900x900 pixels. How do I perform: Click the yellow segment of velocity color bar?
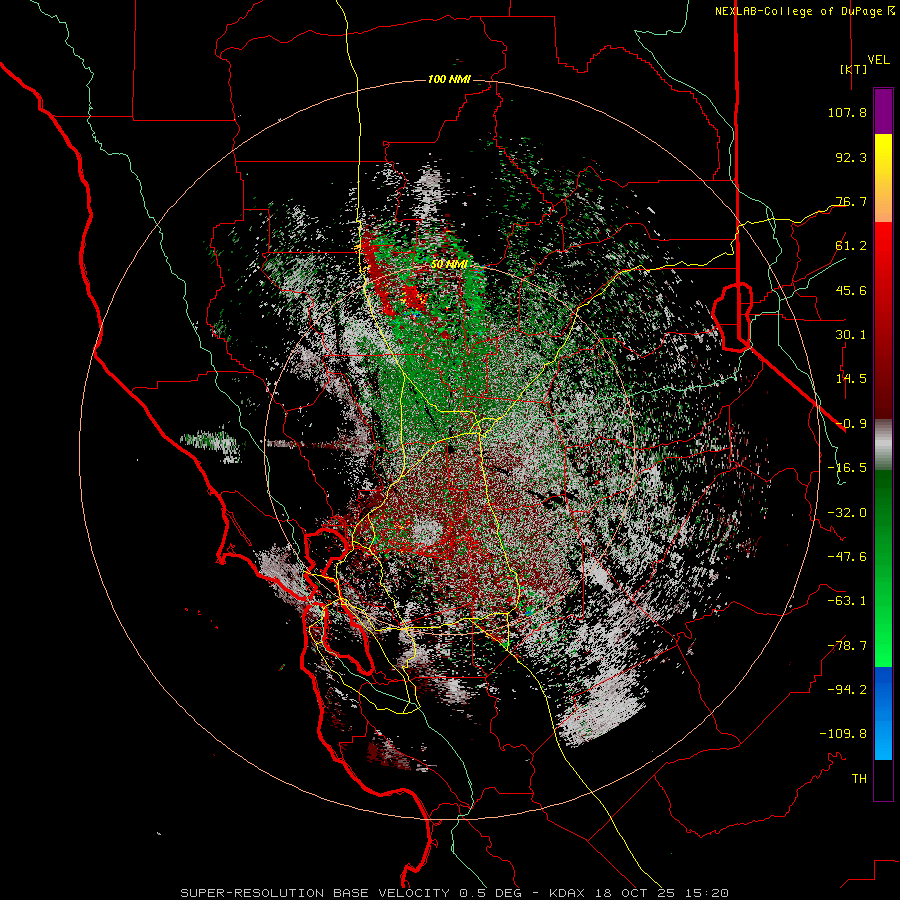coord(883,156)
